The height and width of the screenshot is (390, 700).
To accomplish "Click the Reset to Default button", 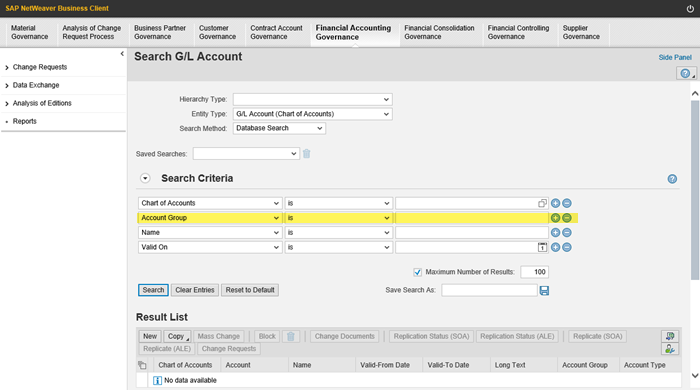I will (250, 290).
